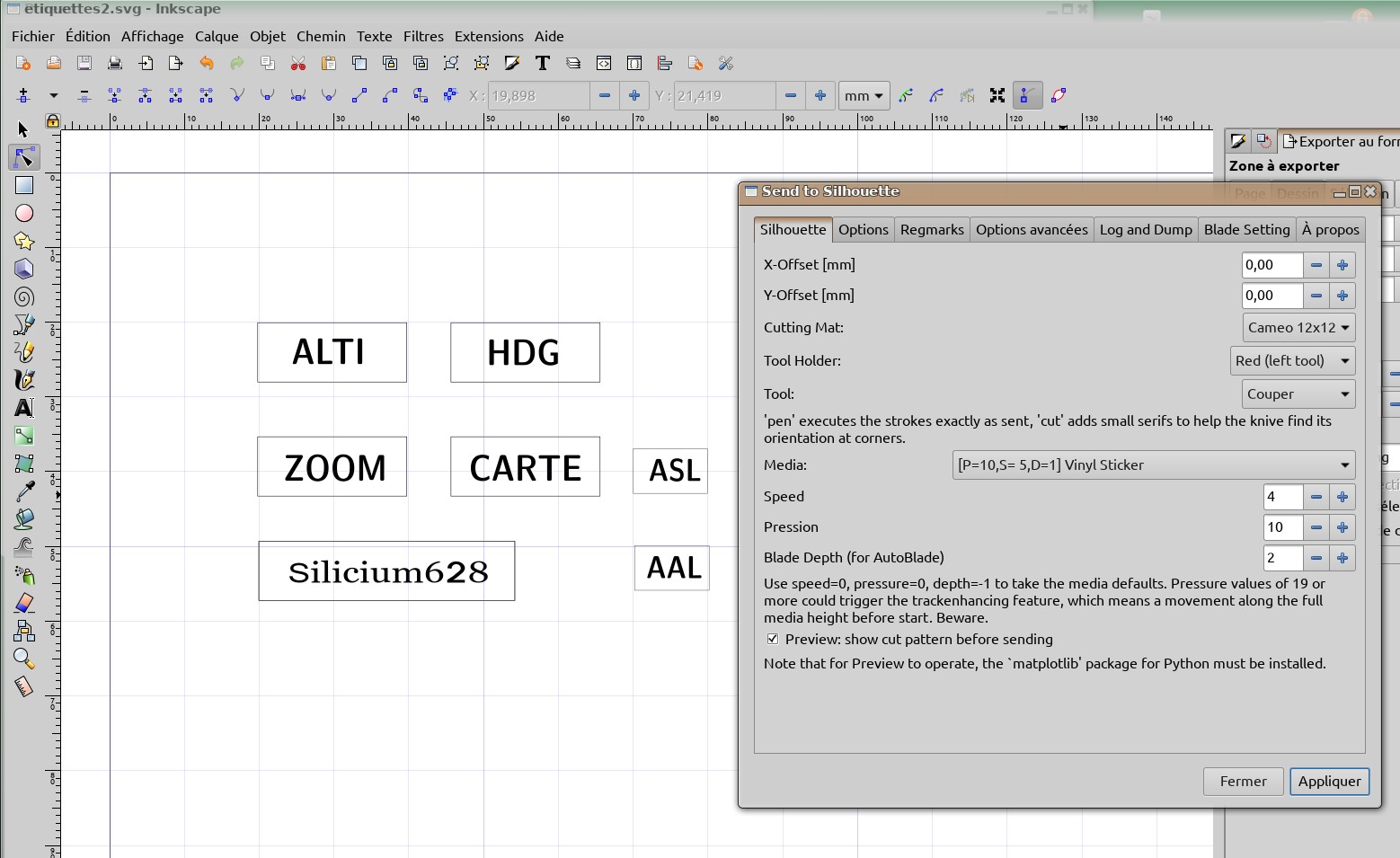This screenshot has width=1400, height=858.
Task: Select the Zoom magnifier tool
Action: point(23,659)
